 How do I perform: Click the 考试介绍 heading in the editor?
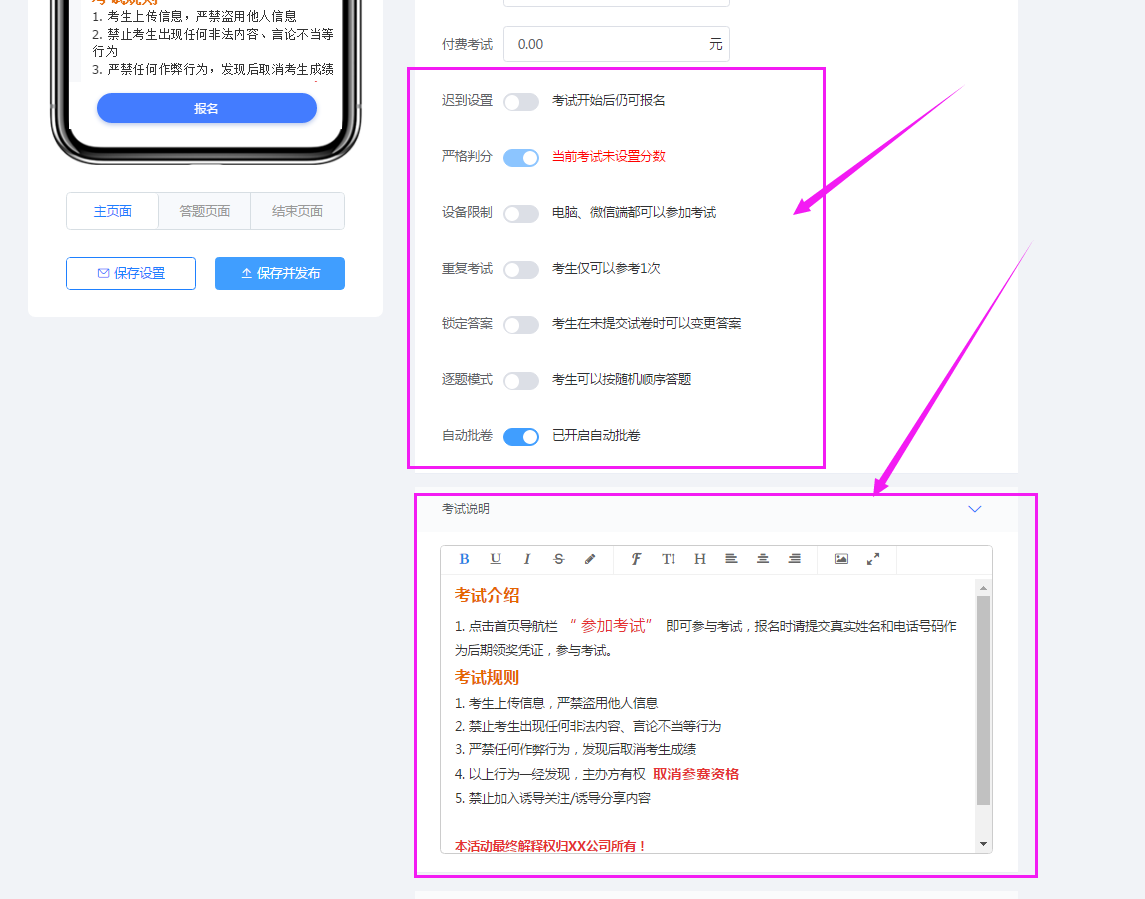(x=487, y=596)
